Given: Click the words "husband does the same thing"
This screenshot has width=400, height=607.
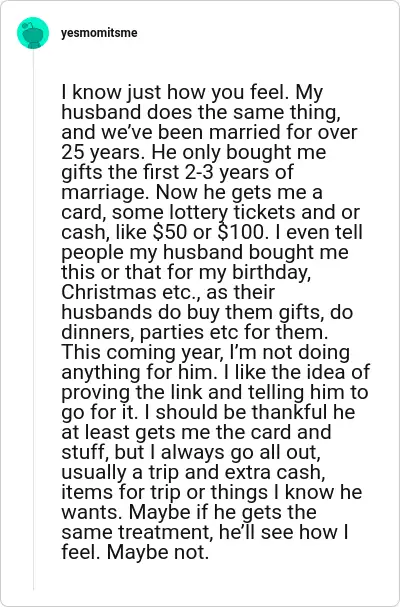Looking at the screenshot, I should [200, 113].
